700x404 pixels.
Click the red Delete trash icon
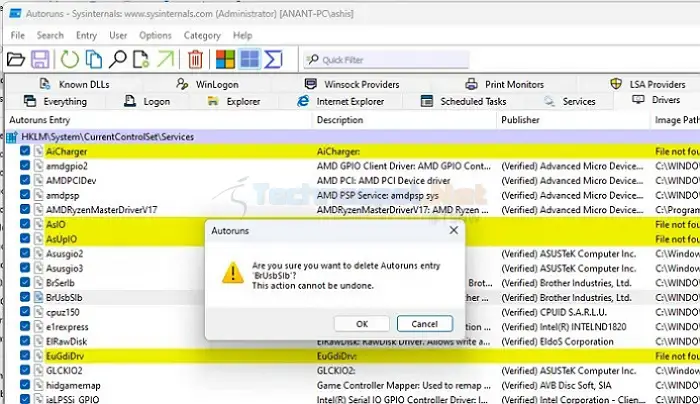coord(195,59)
